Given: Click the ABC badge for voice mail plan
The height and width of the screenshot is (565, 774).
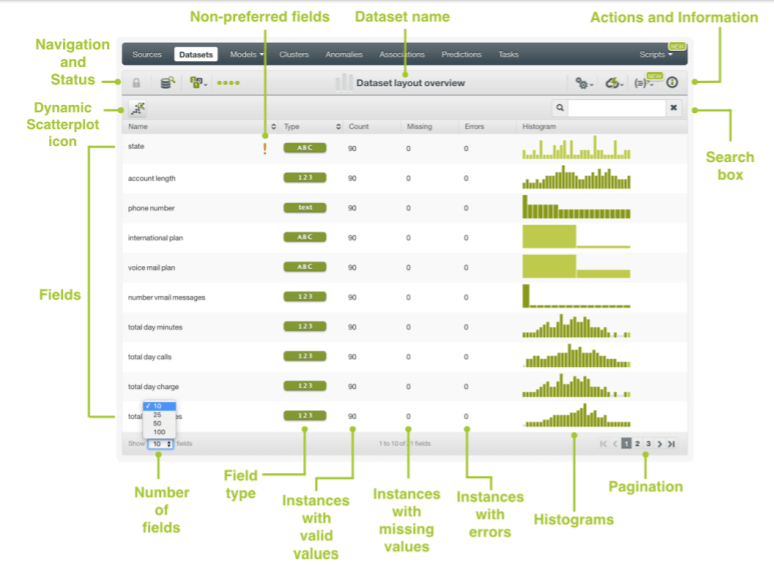Looking at the screenshot, I should click(x=305, y=266).
